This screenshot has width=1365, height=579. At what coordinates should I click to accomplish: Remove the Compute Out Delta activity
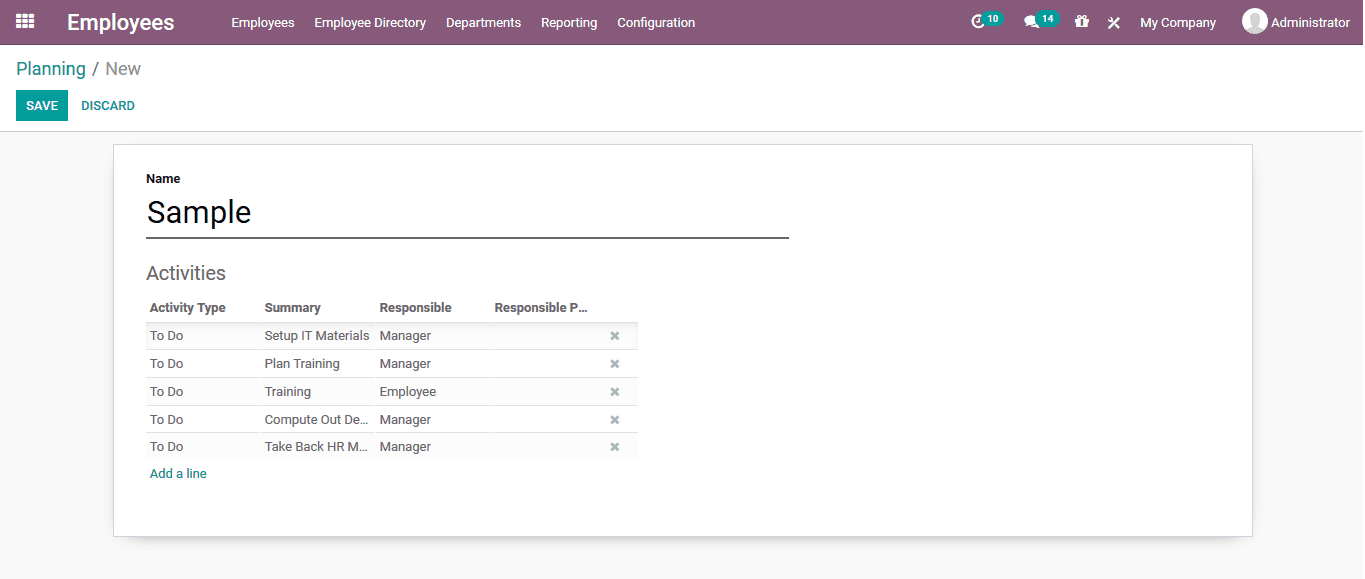point(614,419)
